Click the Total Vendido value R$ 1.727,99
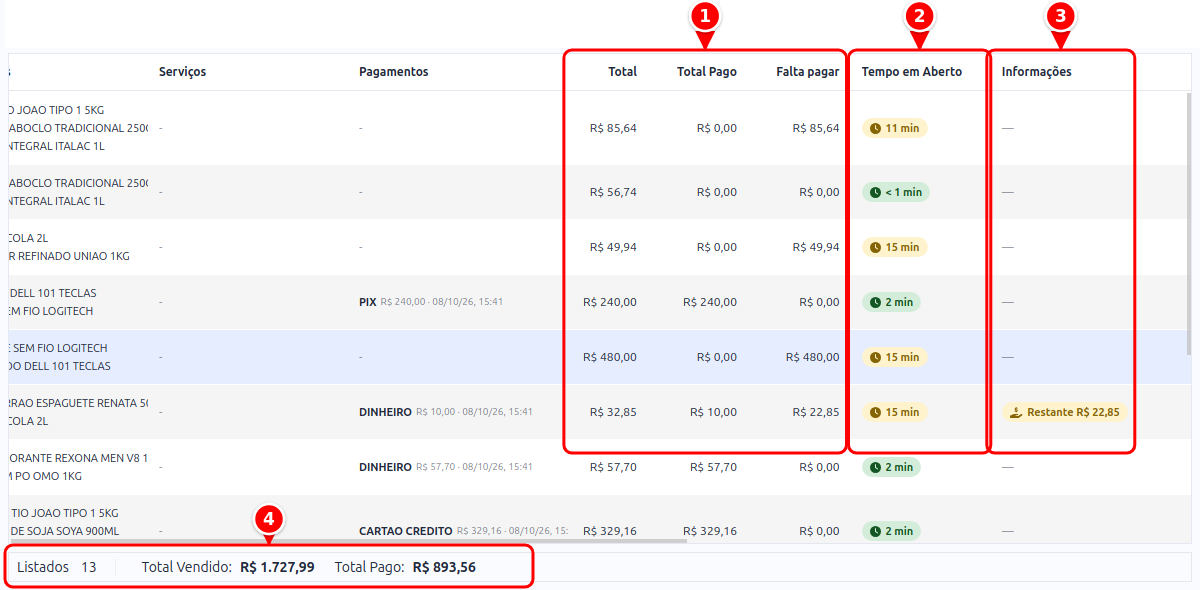This screenshot has width=1200, height=590. pyautogui.click(x=277, y=567)
